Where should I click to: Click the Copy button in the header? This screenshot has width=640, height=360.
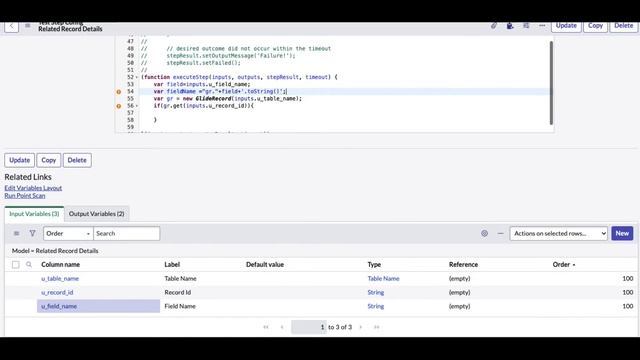[595, 26]
